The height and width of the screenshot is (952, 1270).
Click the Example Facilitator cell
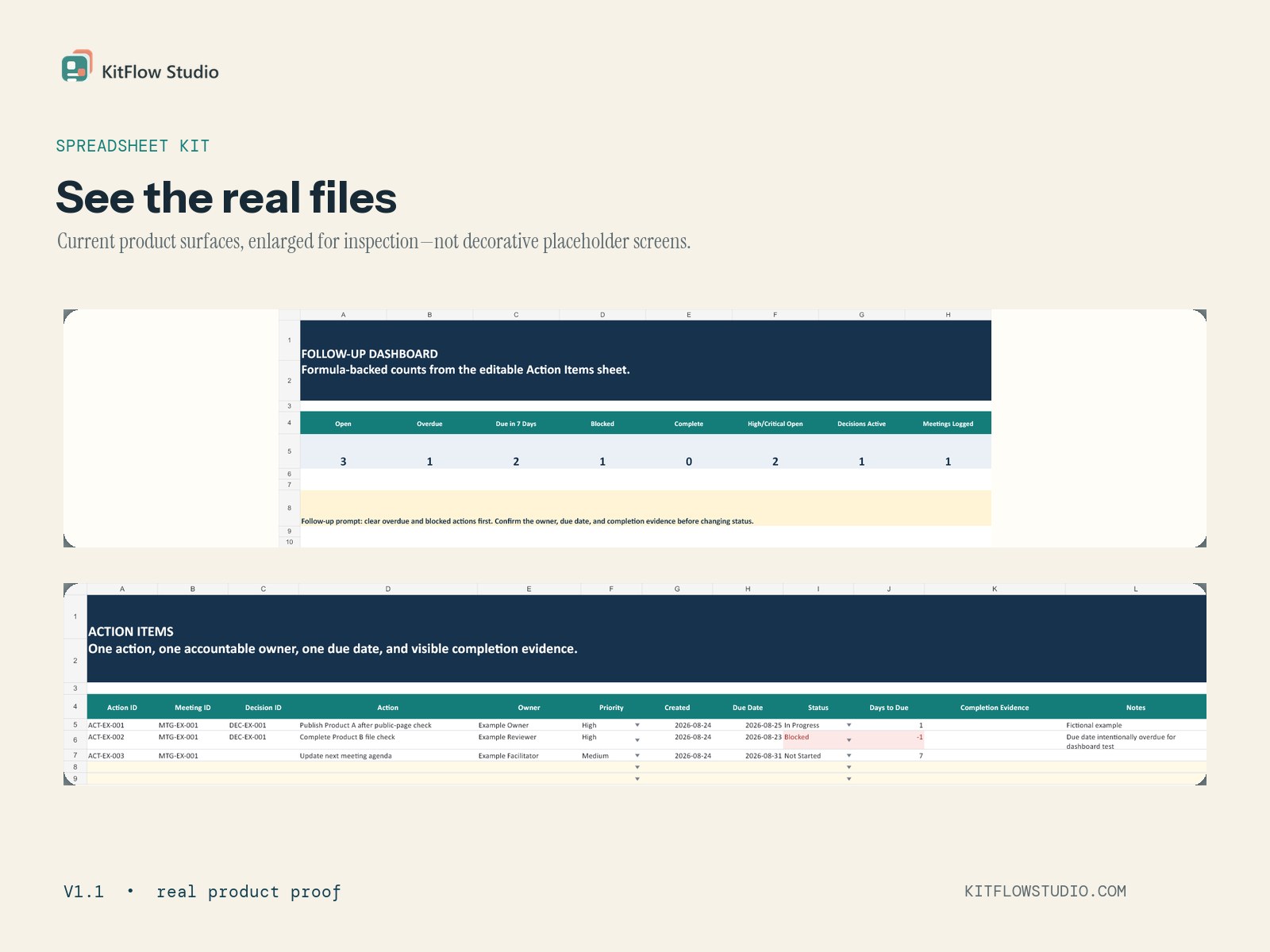point(529,756)
